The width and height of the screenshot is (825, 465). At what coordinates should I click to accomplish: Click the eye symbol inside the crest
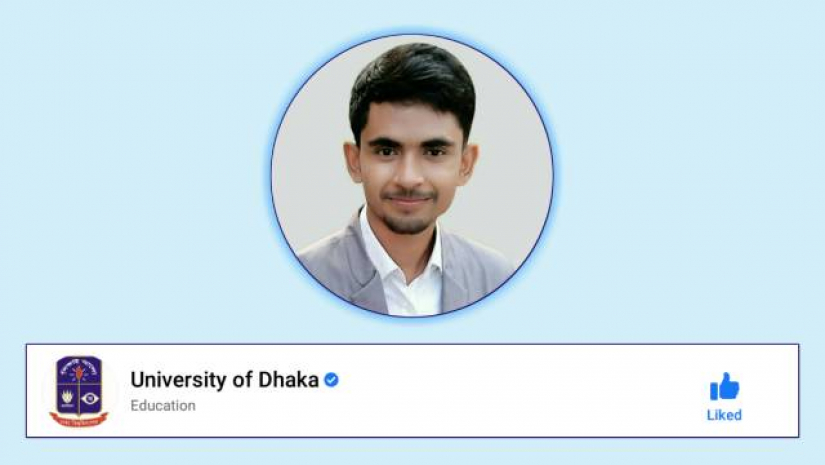[90, 398]
